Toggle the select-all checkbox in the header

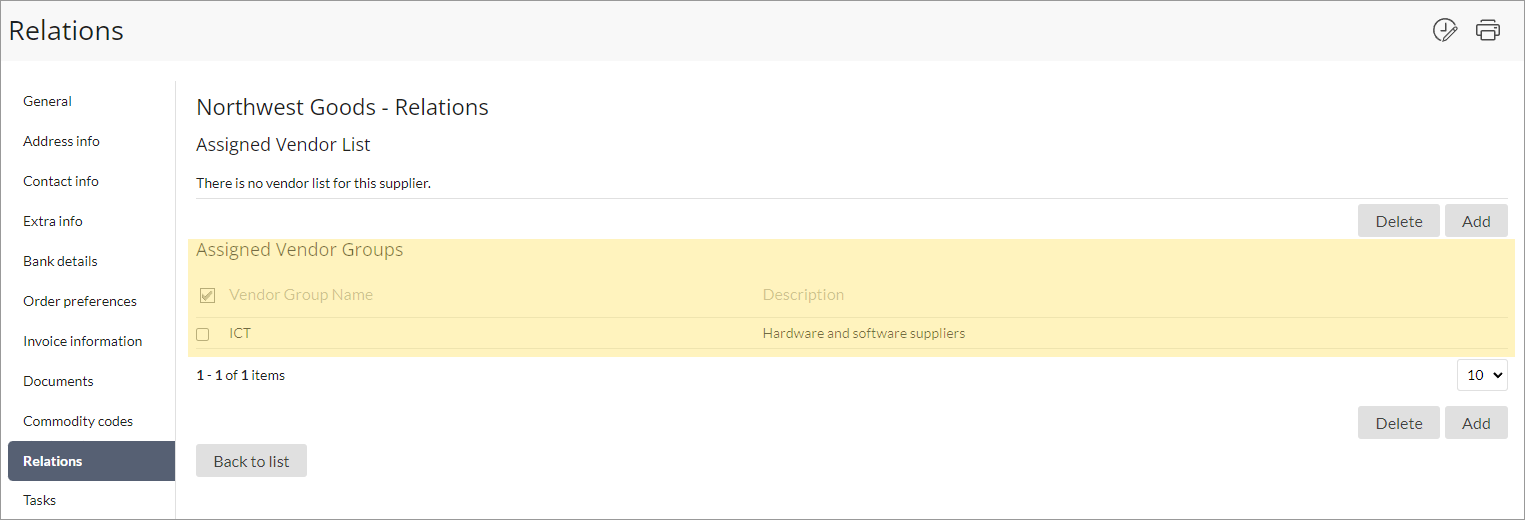pos(208,295)
